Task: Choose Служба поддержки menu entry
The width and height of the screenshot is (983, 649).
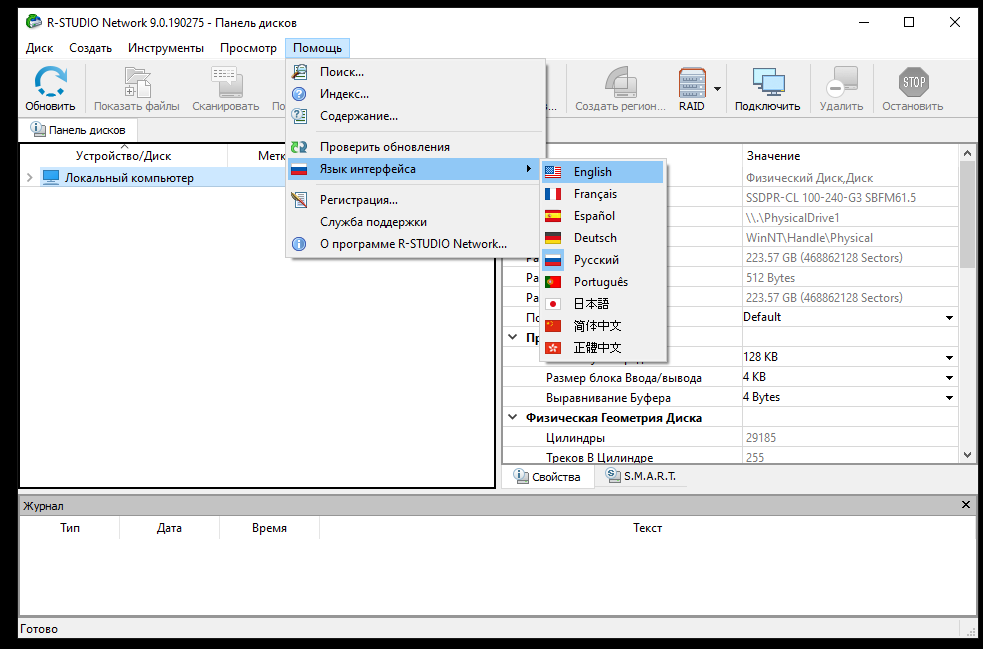Action: (x=416, y=222)
